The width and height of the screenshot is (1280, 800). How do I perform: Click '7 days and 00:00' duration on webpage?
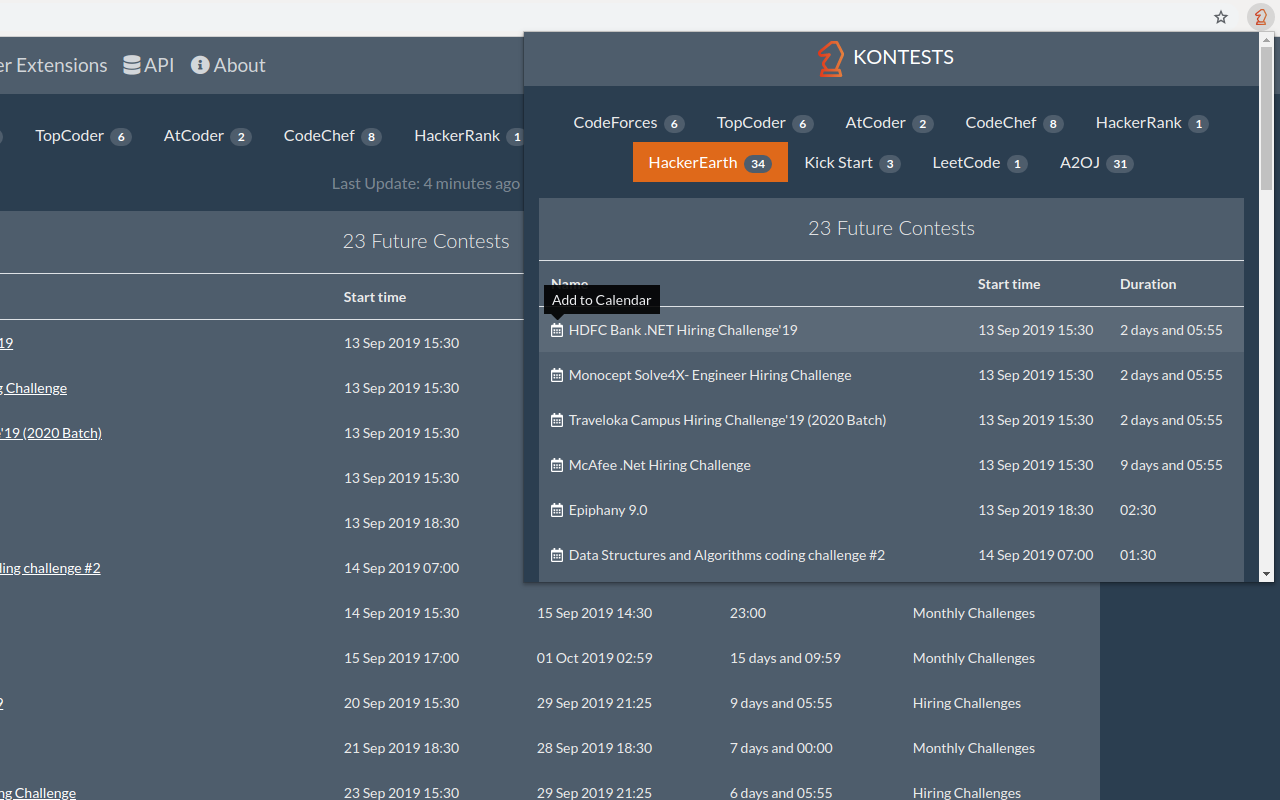tap(781, 748)
